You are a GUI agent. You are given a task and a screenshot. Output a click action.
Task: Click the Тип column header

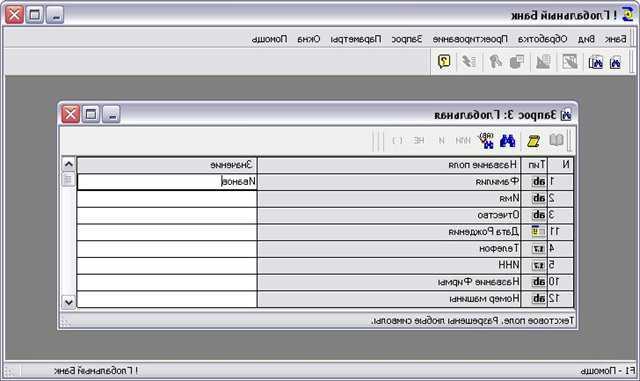535,165
